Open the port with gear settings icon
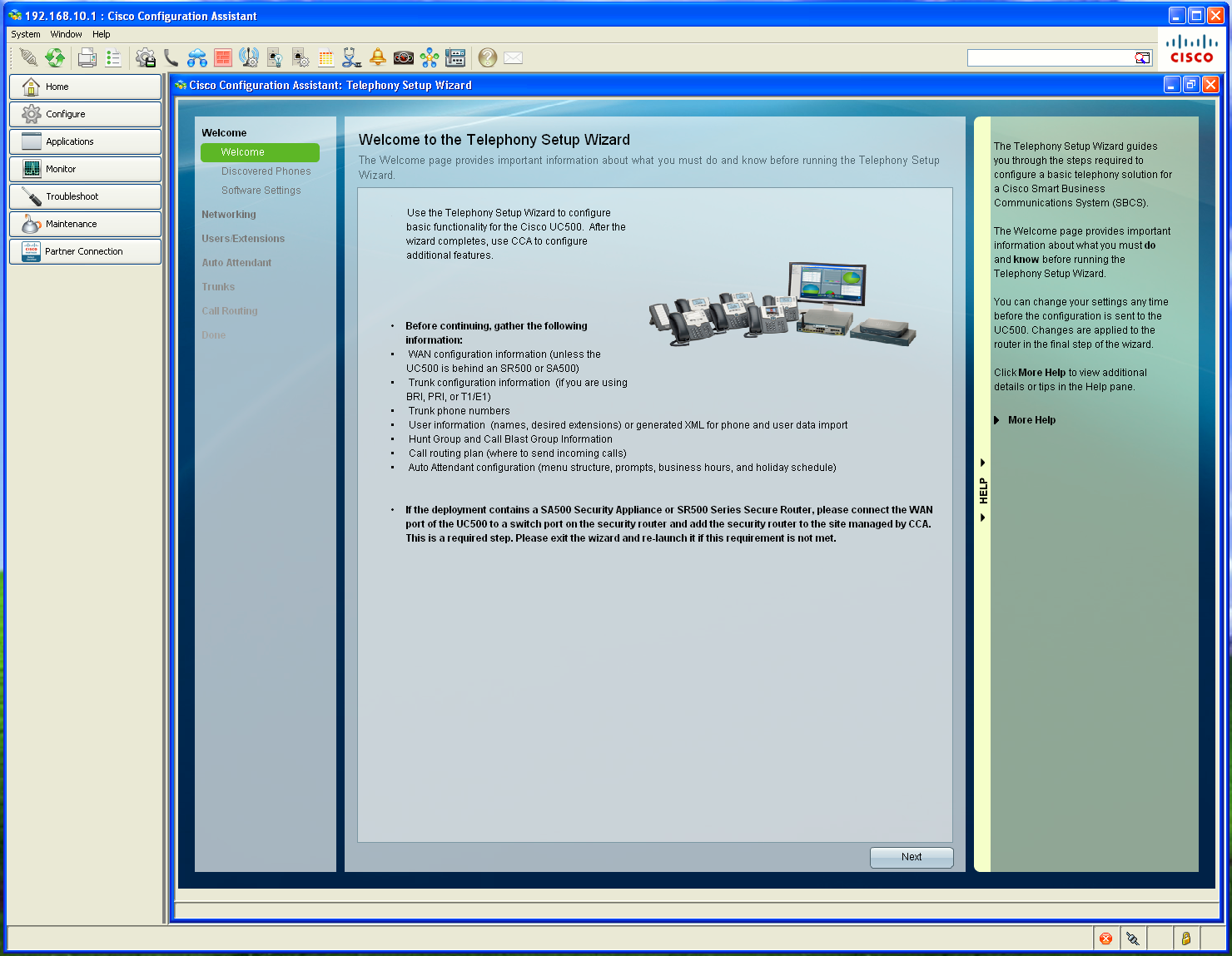The width and height of the screenshot is (1232, 956). point(300,57)
